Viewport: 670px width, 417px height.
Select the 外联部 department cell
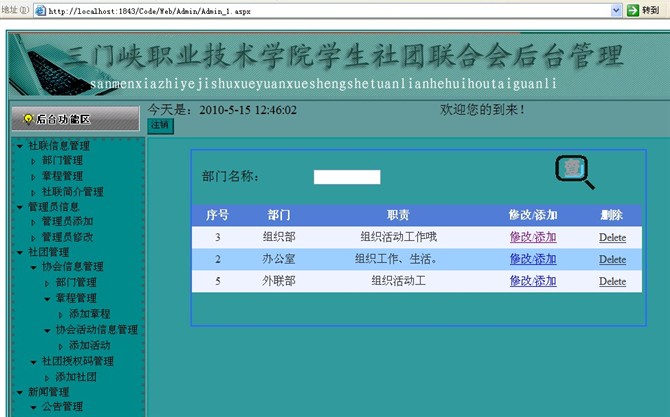click(x=279, y=281)
